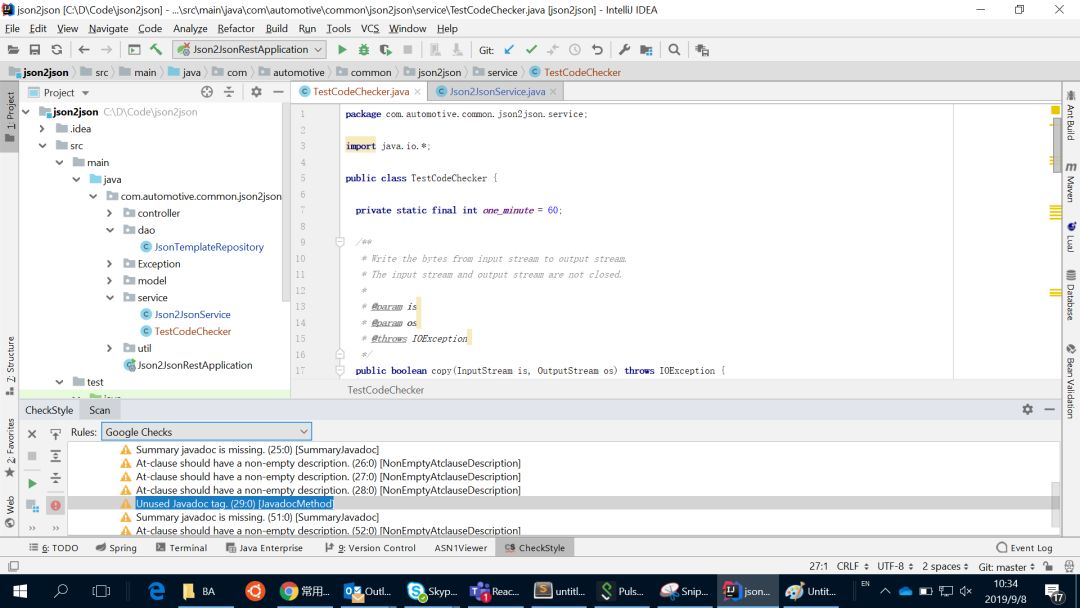Select JsonTemplateRepository in the project tree
1080x608 pixels.
click(208, 247)
